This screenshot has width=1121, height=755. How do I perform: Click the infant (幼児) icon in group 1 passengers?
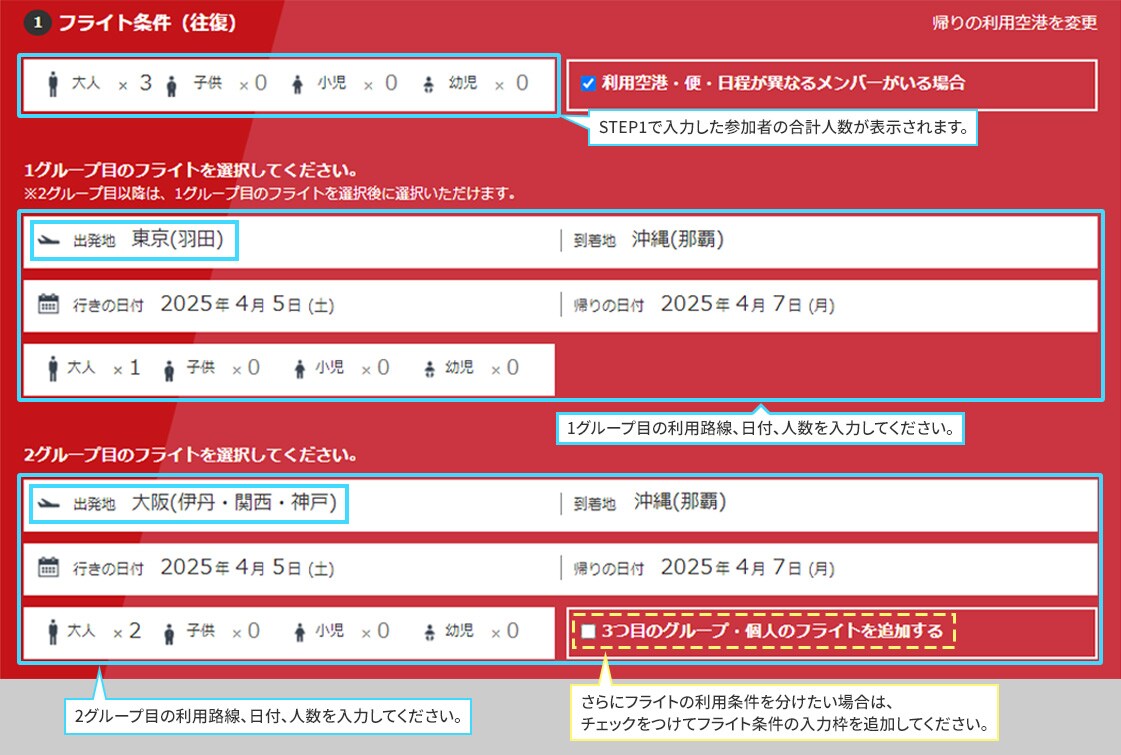[x=430, y=369]
